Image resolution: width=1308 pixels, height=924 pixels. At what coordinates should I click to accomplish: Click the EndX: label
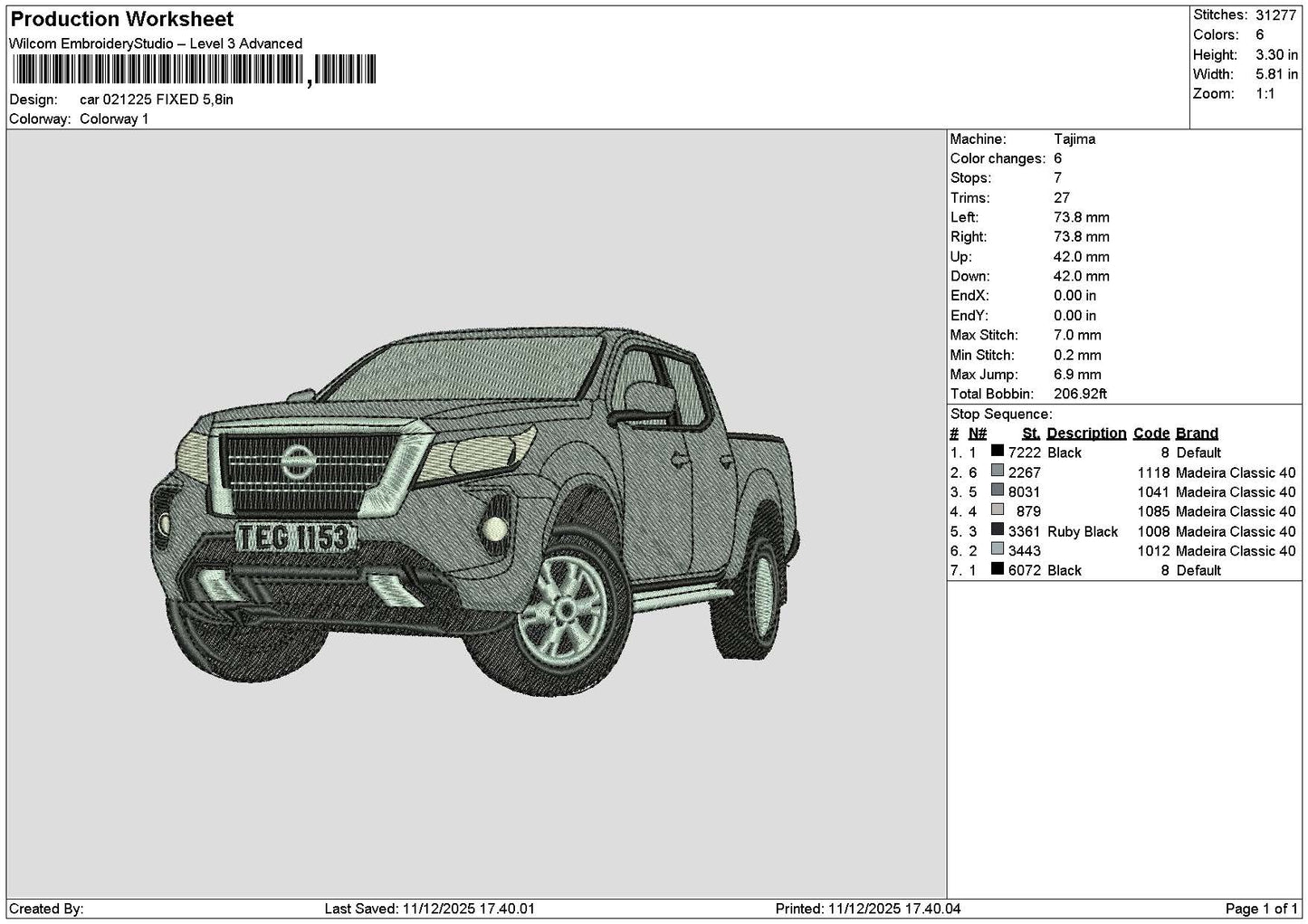pos(969,296)
